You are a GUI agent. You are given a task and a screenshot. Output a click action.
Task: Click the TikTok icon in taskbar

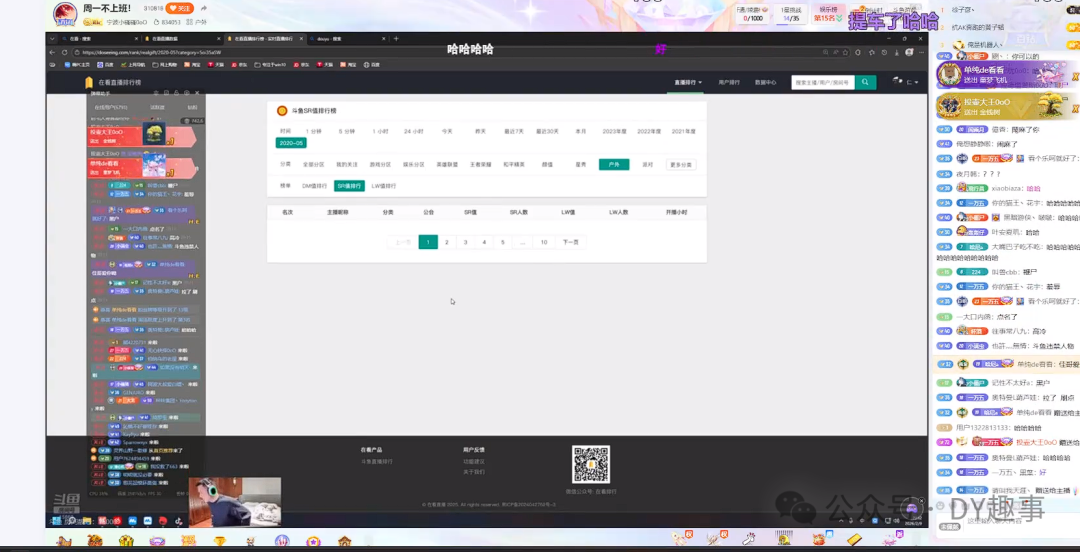[178, 521]
